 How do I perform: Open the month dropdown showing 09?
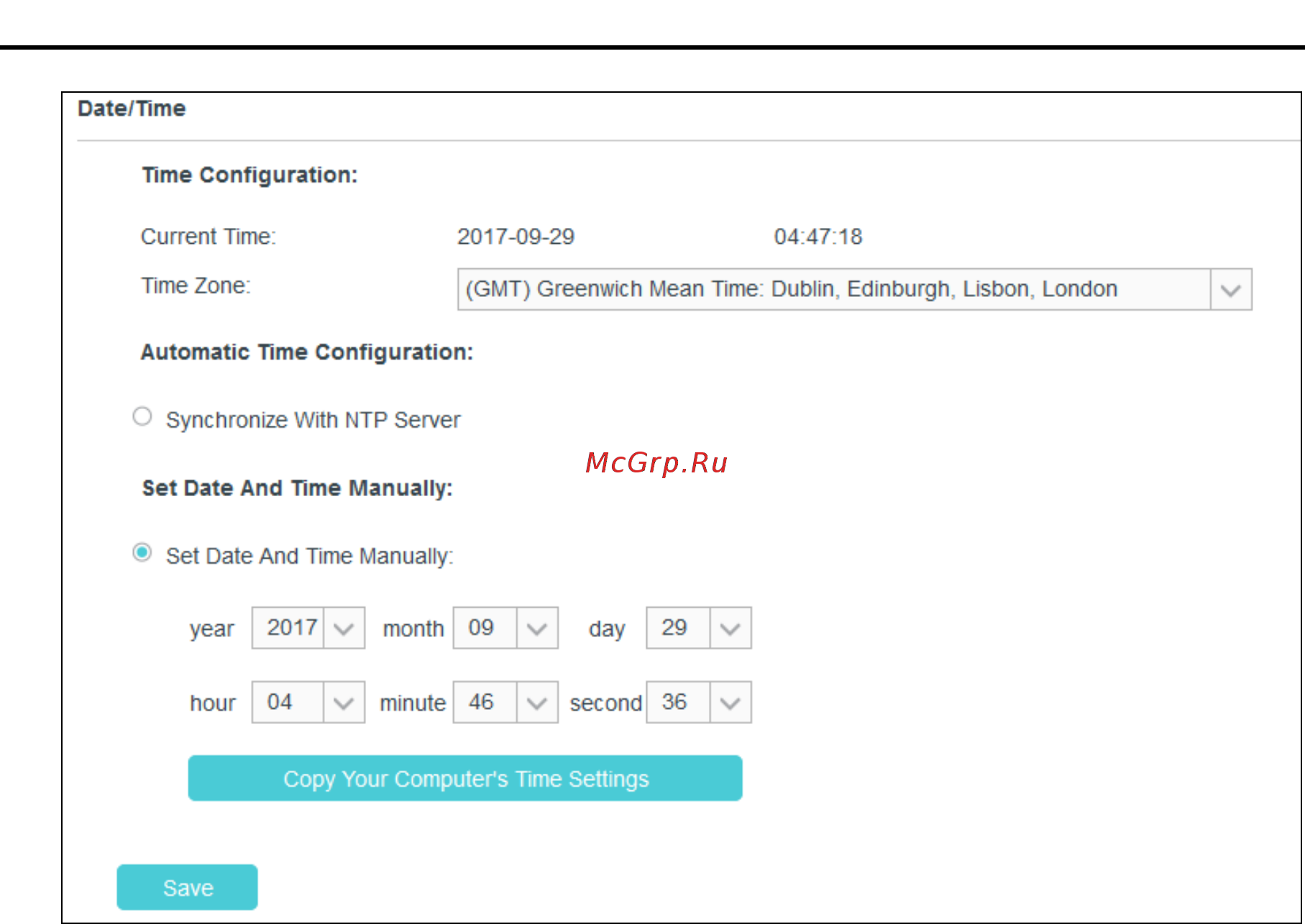pos(505,628)
